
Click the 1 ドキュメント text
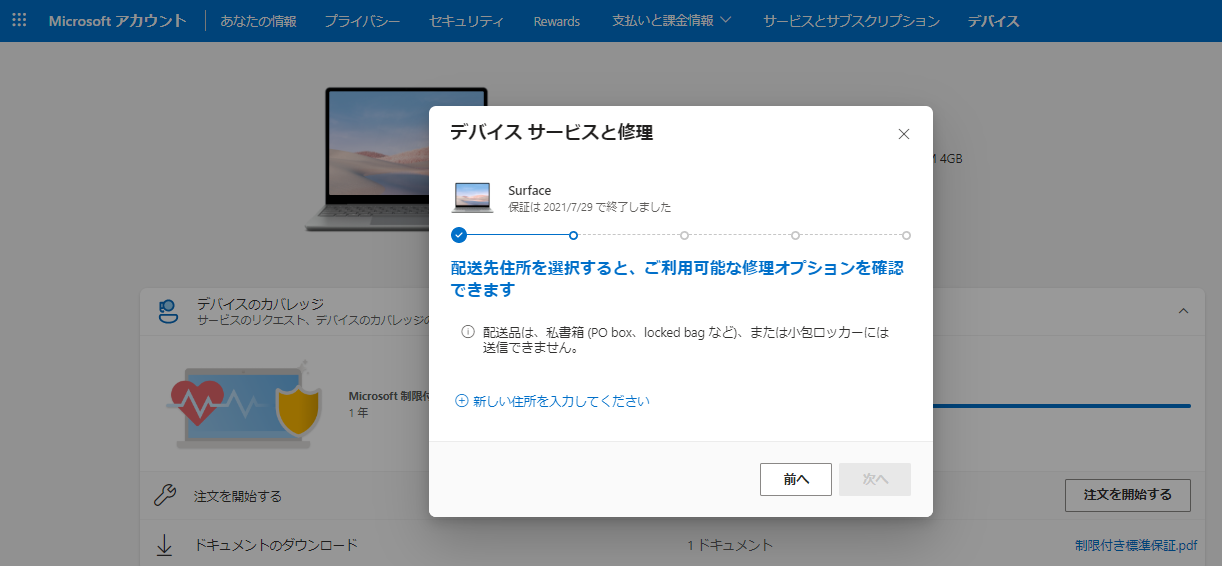coord(730,545)
